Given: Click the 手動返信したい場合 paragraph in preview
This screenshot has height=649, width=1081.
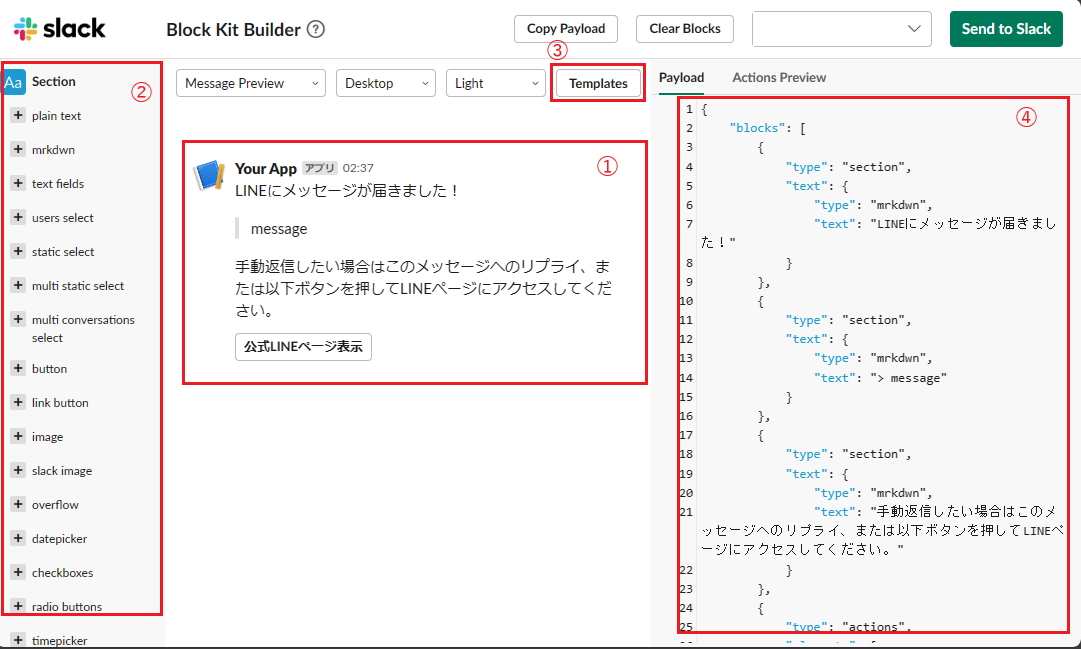Looking at the screenshot, I should pos(423,288).
